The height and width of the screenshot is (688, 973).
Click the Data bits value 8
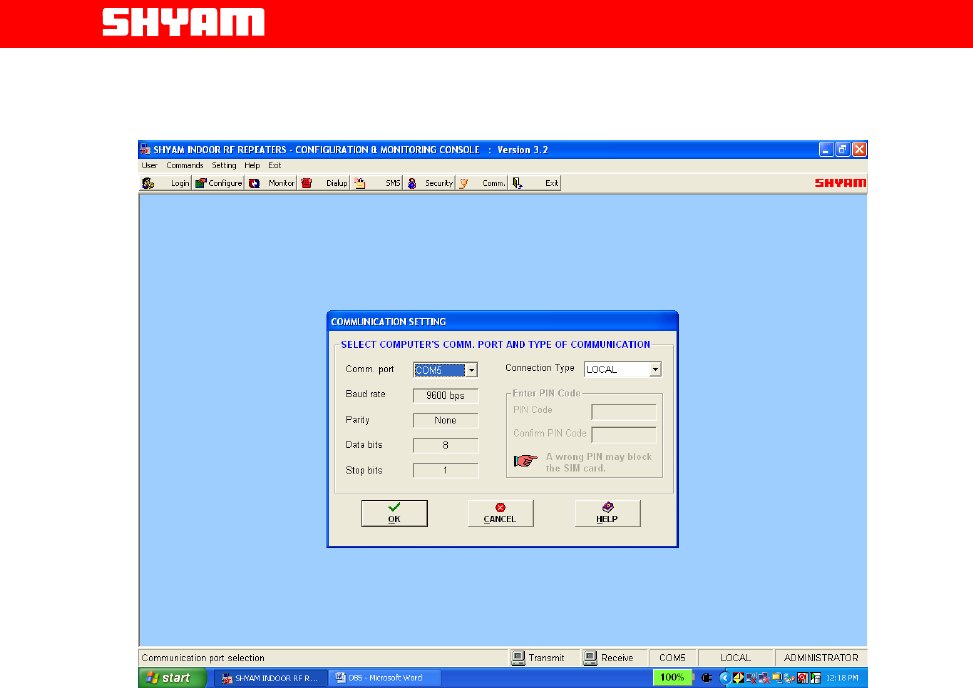tap(446, 445)
